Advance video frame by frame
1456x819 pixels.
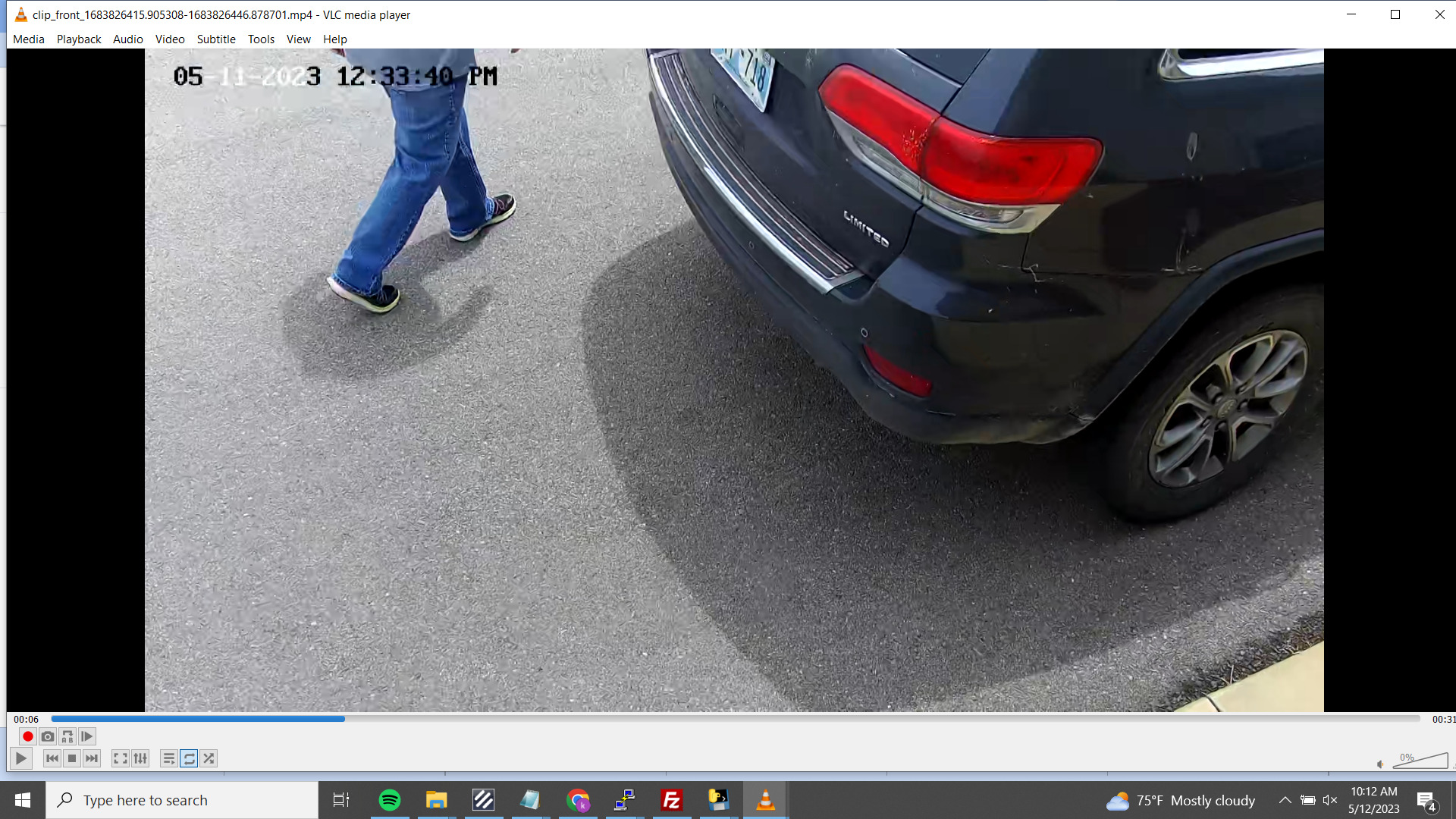coord(87,736)
